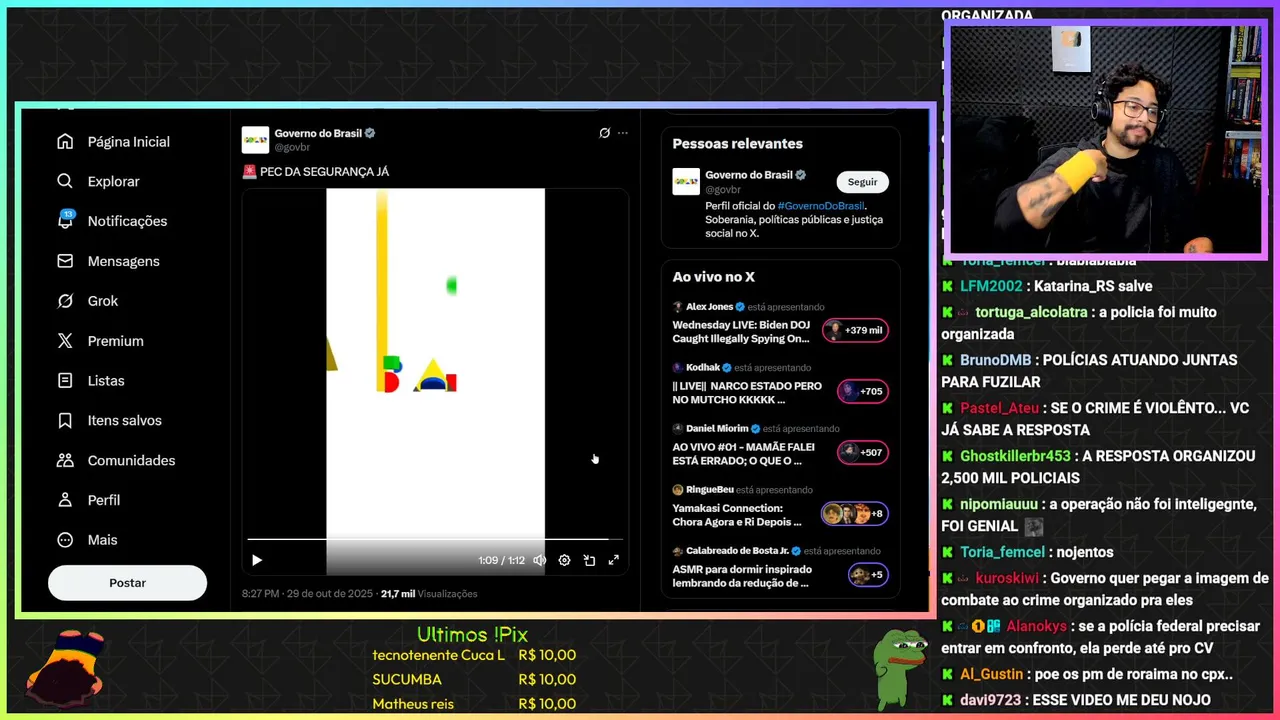Click Governo do Brasil avatar on post
Screen dimensions: 1280x720
(x=255, y=139)
